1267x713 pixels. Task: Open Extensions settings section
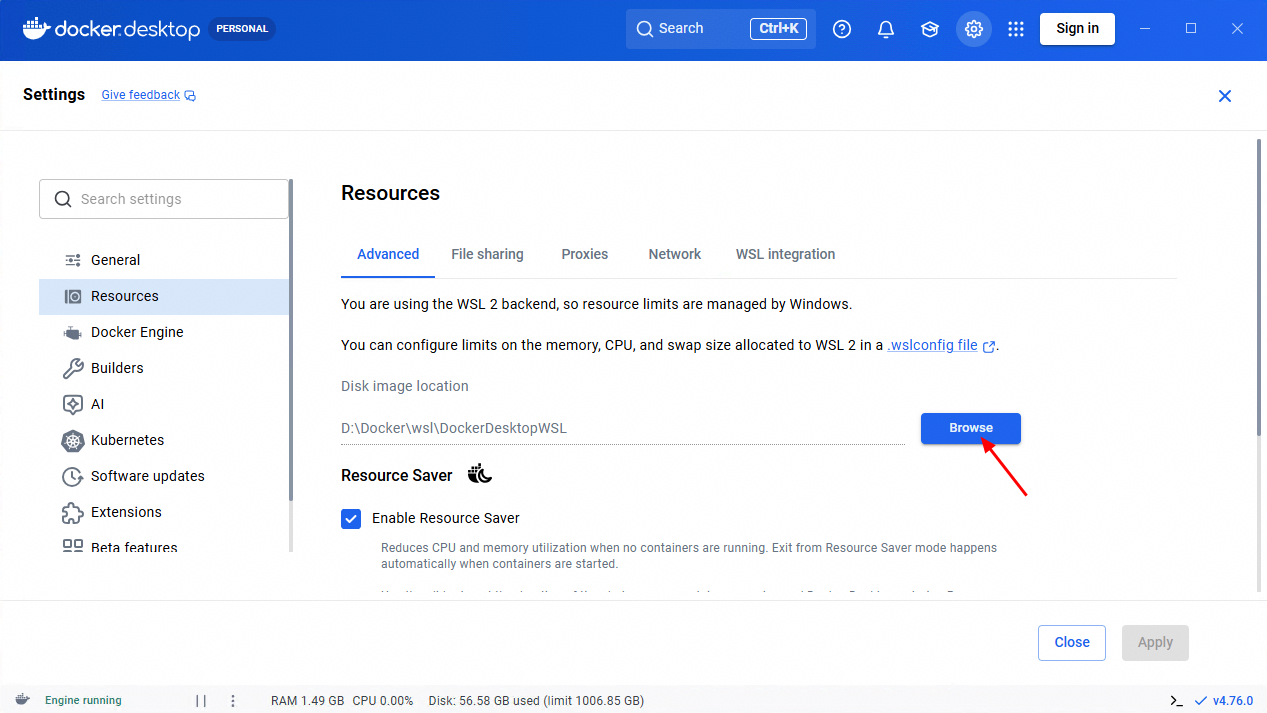(164, 512)
